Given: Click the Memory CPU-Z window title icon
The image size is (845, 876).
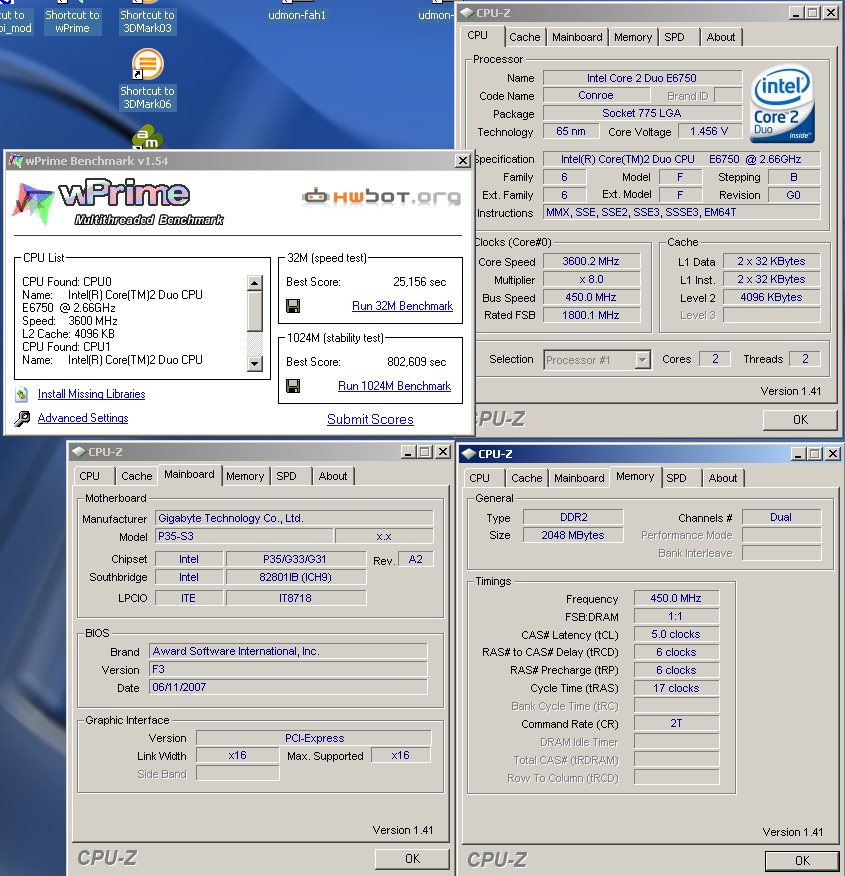Looking at the screenshot, I should click(x=469, y=454).
